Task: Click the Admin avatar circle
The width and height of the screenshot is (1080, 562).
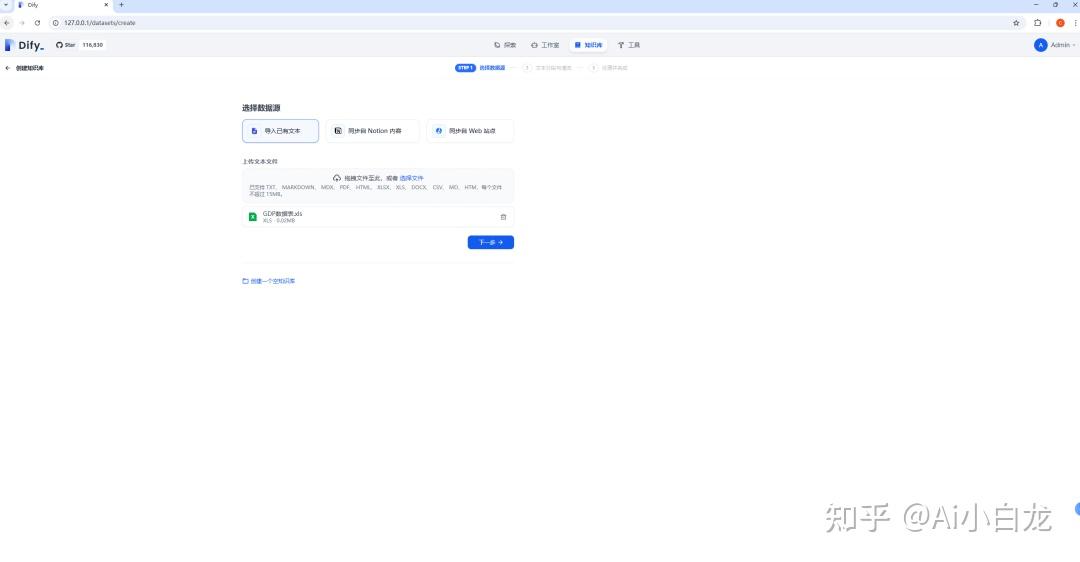Action: coord(1041,45)
